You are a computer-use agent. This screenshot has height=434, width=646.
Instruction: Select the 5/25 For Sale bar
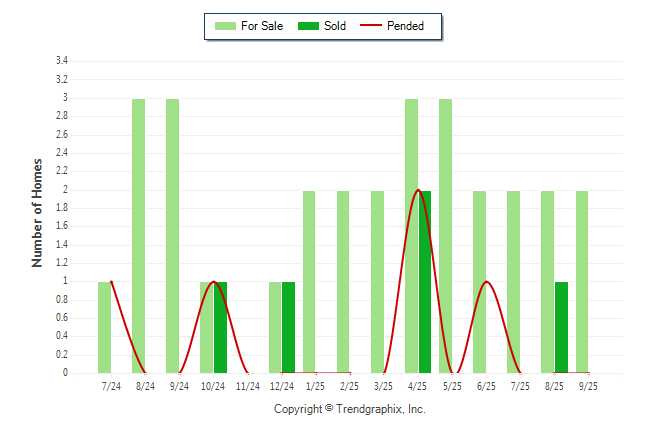tap(445, 236)
